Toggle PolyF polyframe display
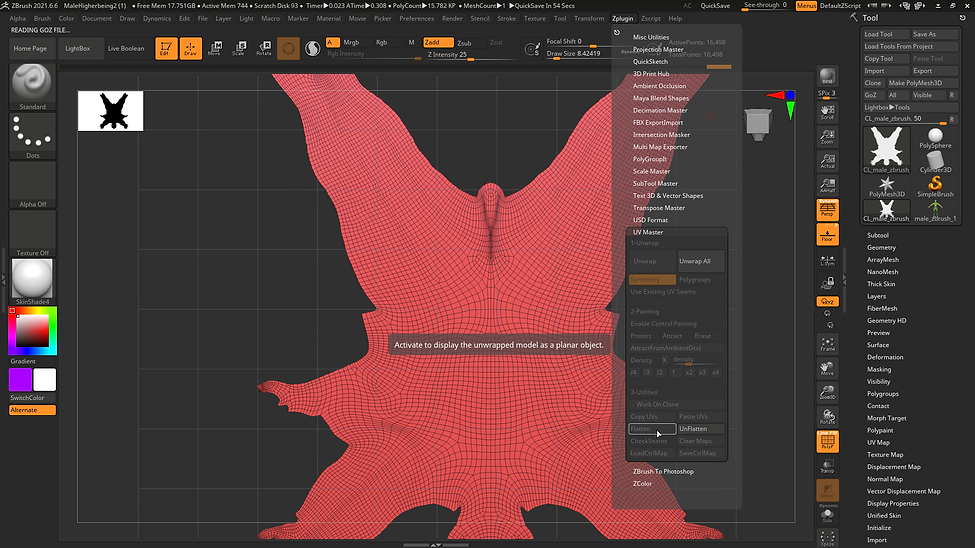 [x=827, y=441]
